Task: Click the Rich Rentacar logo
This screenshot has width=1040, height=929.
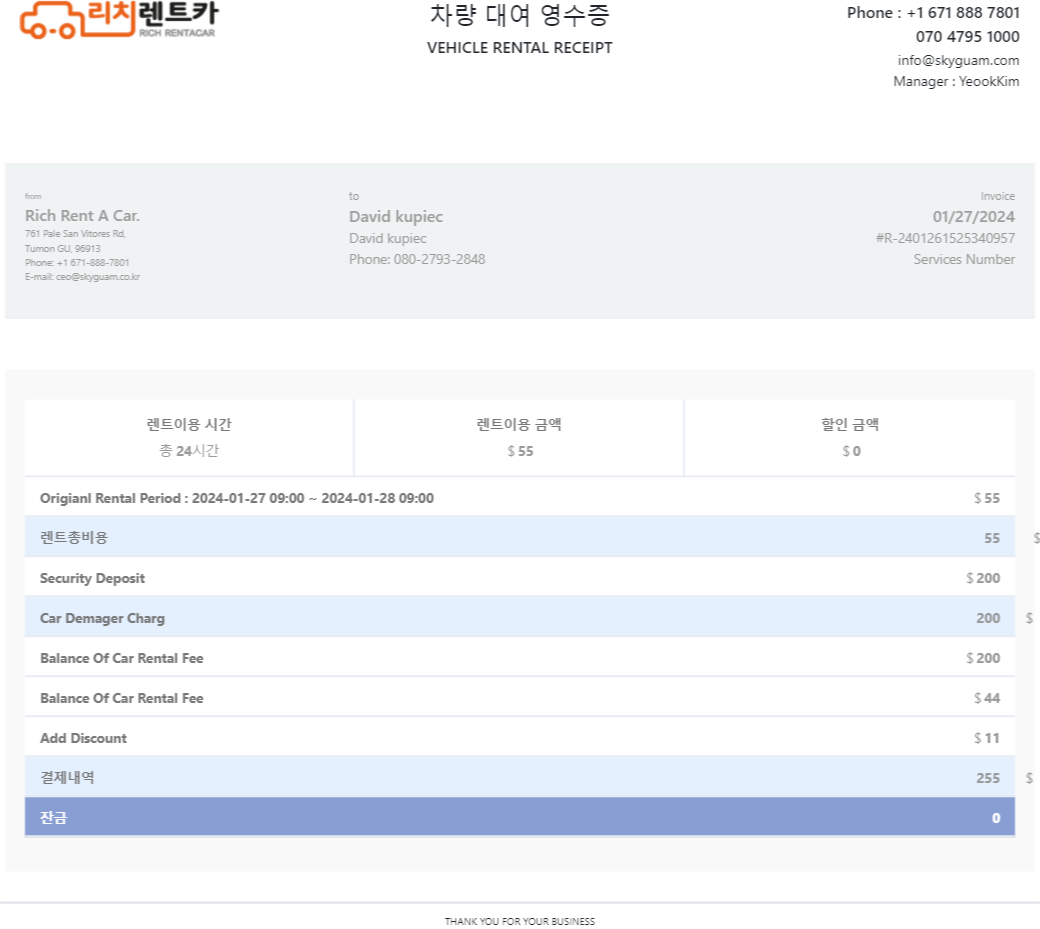Action: (118, 18)
